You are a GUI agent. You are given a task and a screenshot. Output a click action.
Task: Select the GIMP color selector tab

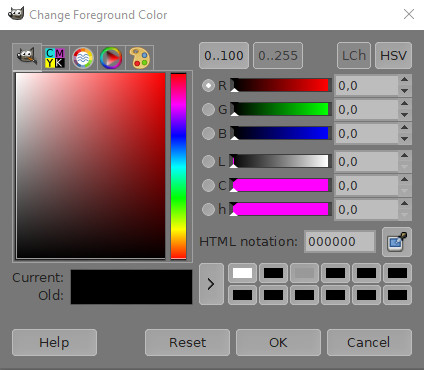point(27,57)
